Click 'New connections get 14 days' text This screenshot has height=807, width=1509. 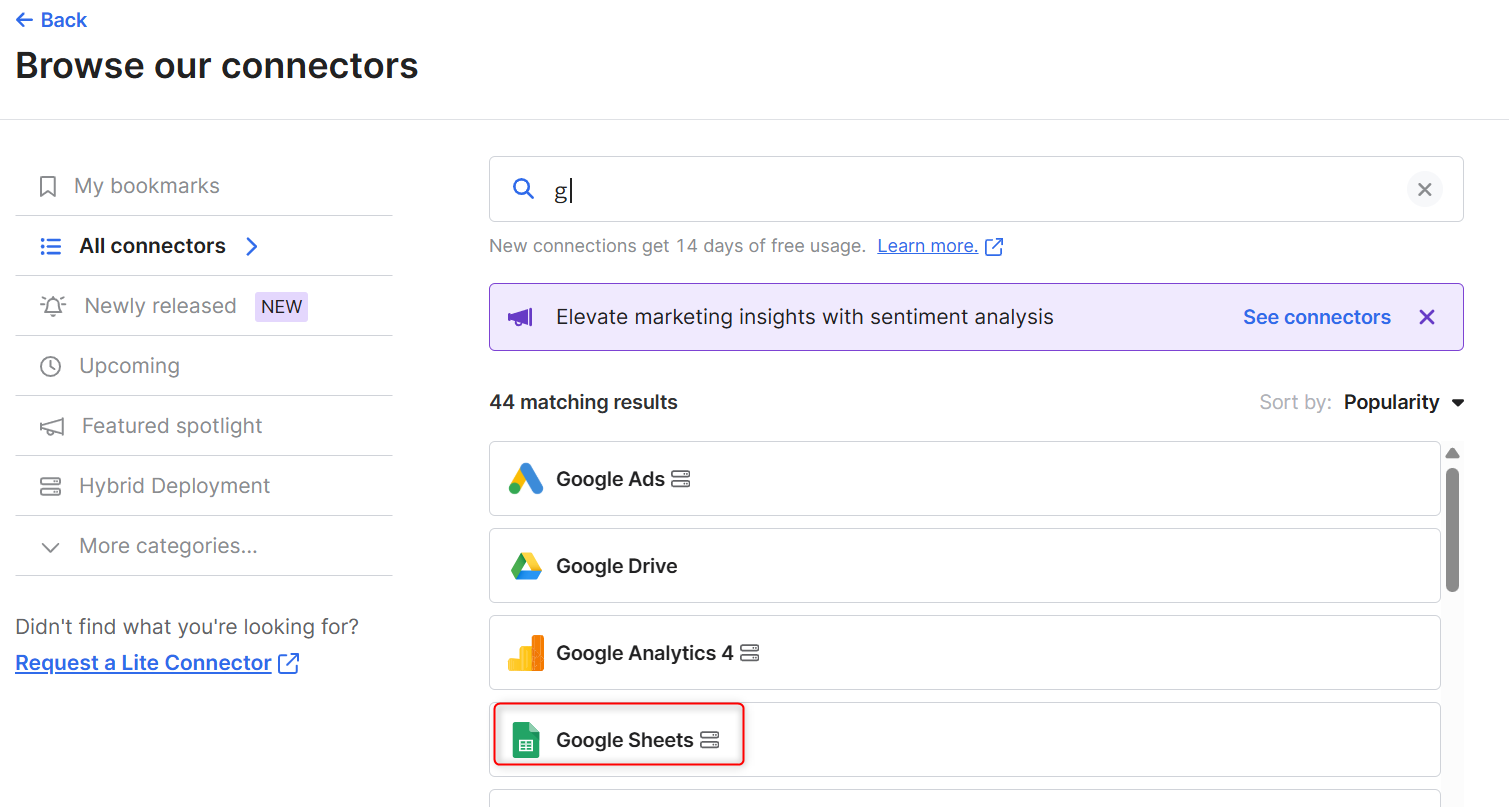tap(677, 246)
